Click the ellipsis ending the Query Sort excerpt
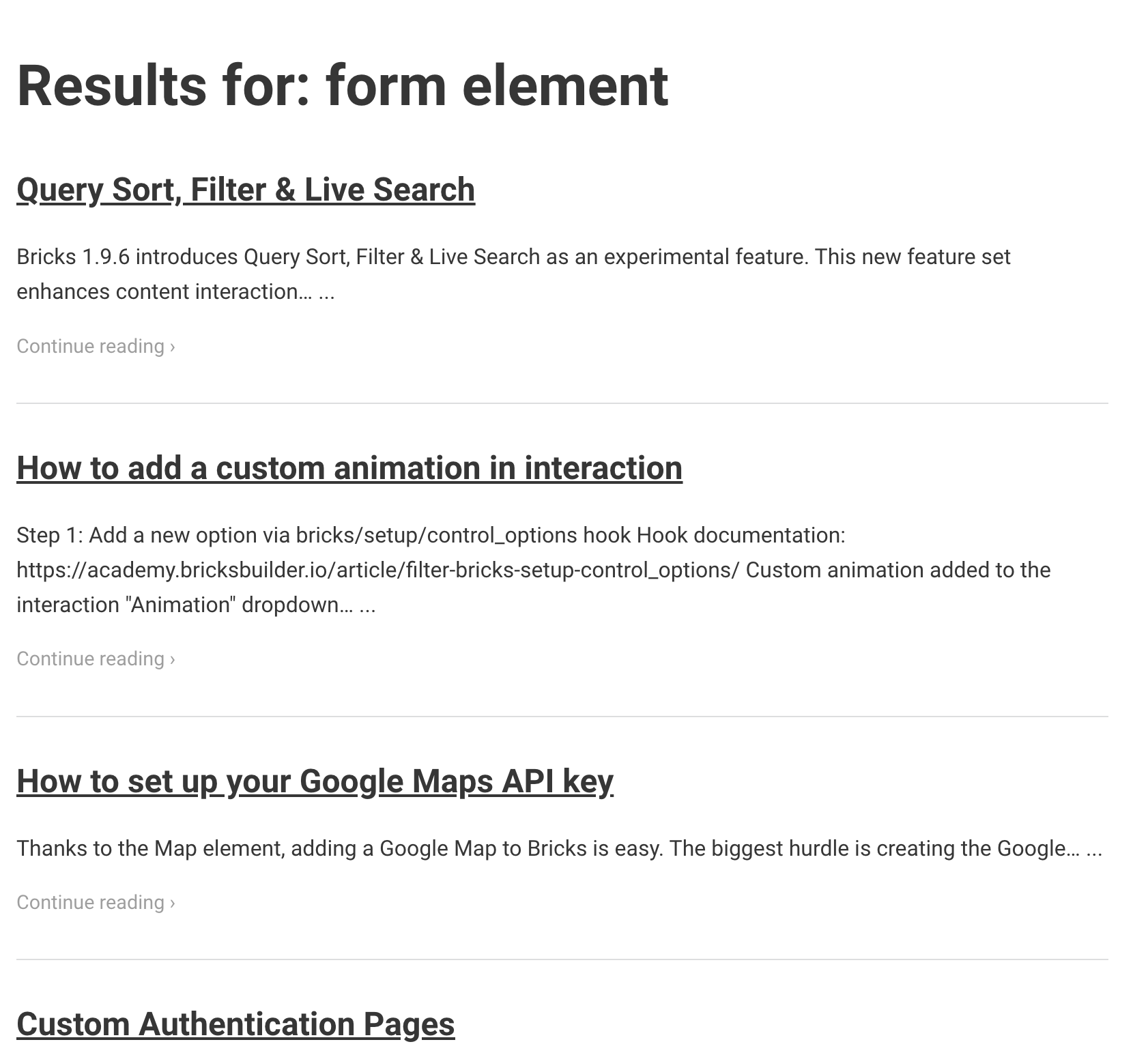This screenshot has height=1055, width=1148. (326, 293)
